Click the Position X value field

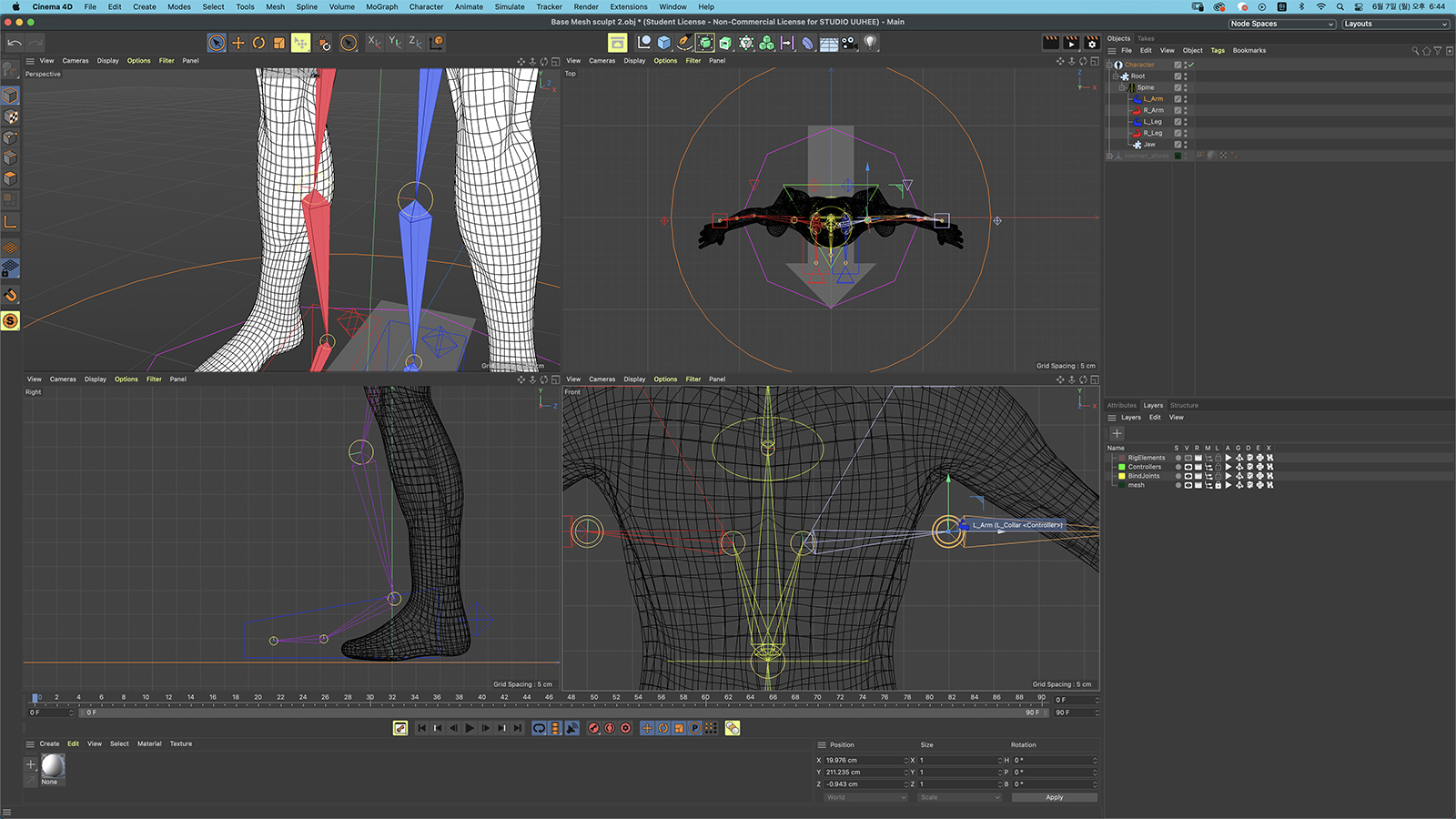[x=864, y=760]
